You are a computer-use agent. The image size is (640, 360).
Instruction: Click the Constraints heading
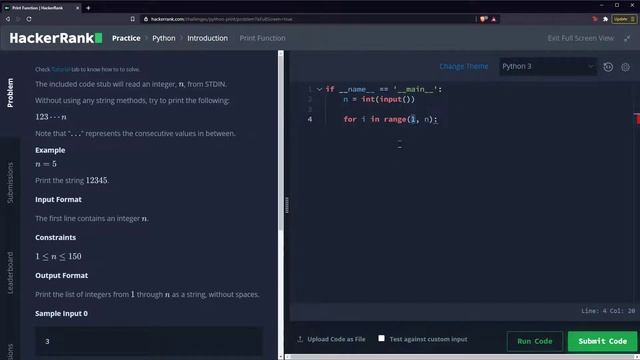(56, 237)
